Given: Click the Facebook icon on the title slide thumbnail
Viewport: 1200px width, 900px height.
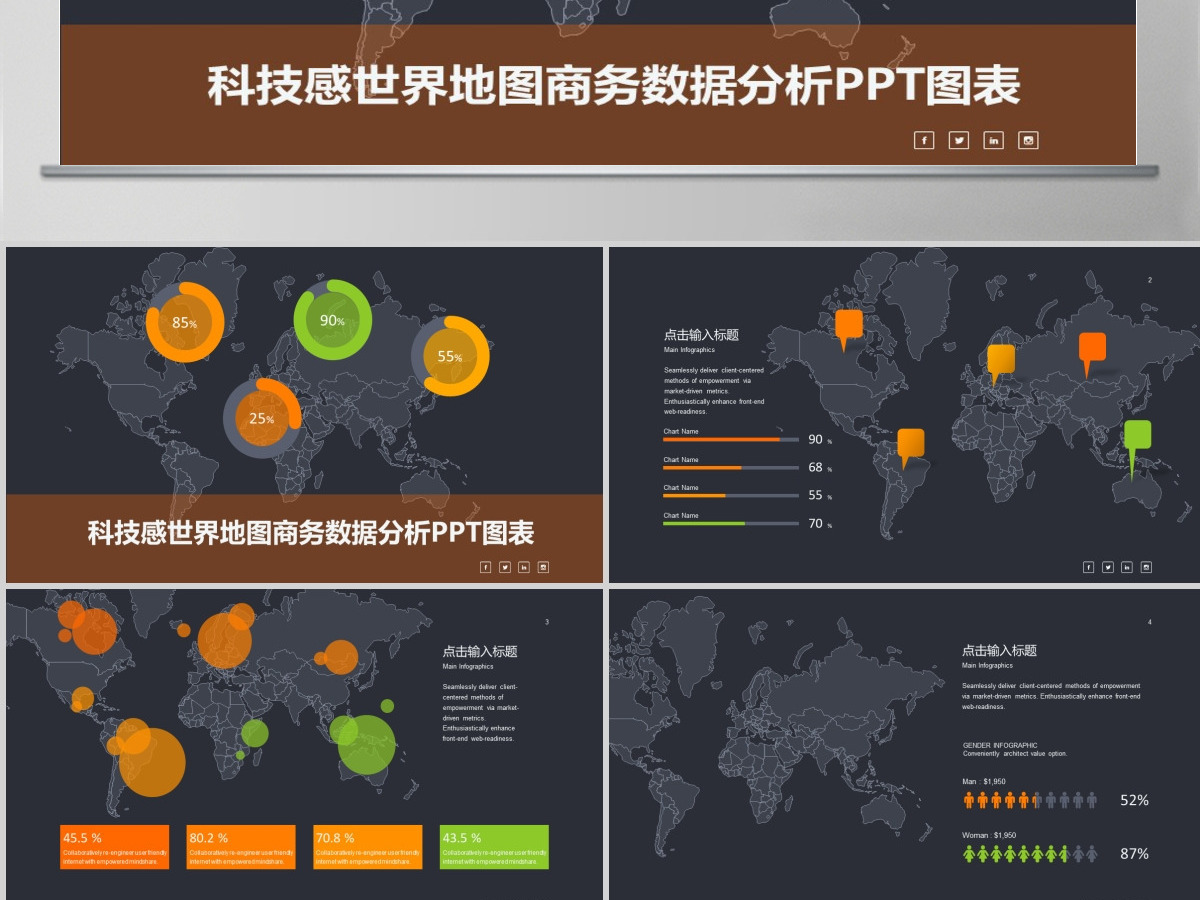Looking at the screenshot, I should (486, 567).
